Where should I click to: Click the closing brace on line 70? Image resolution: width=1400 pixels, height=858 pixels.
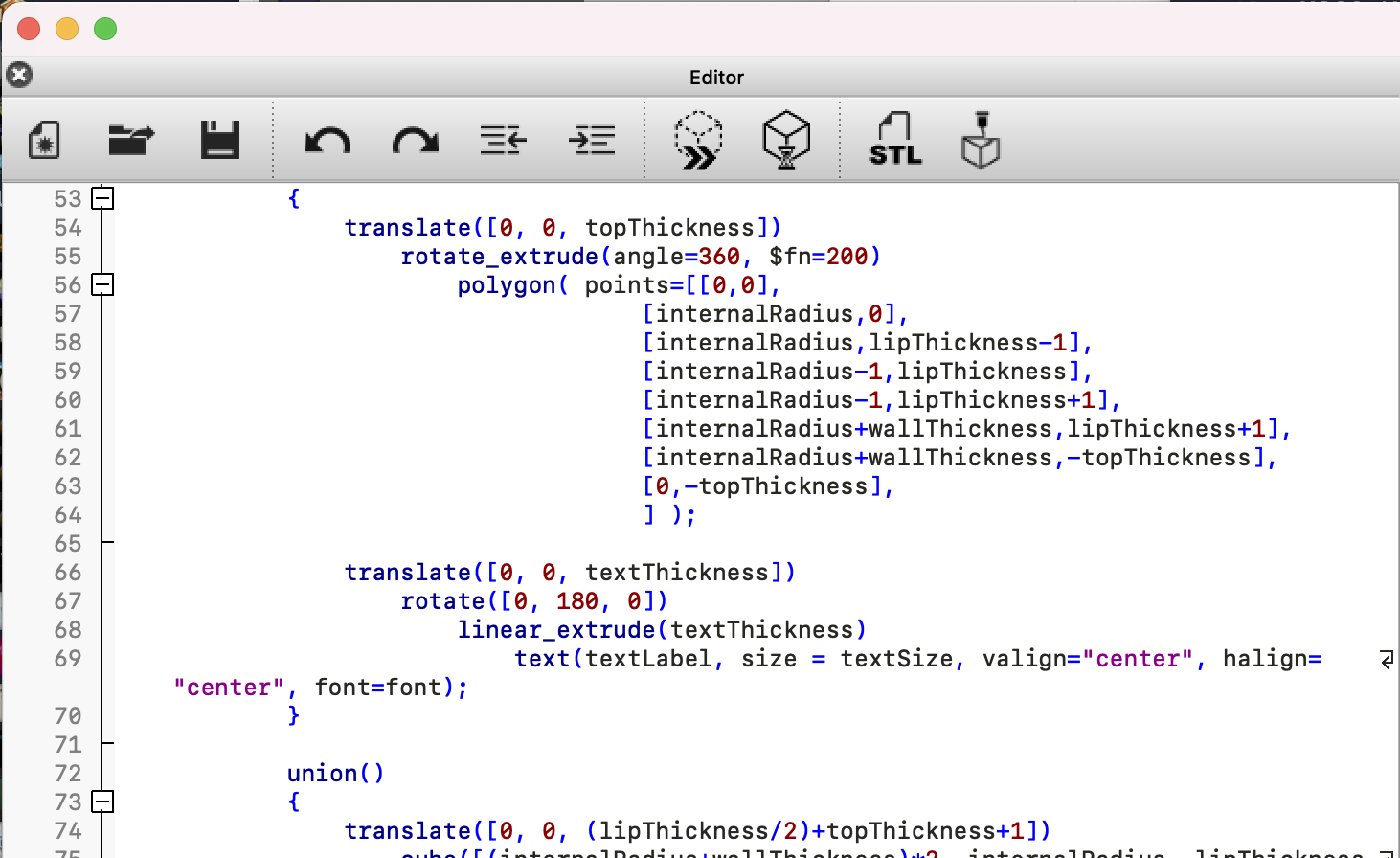coord(294,716)
